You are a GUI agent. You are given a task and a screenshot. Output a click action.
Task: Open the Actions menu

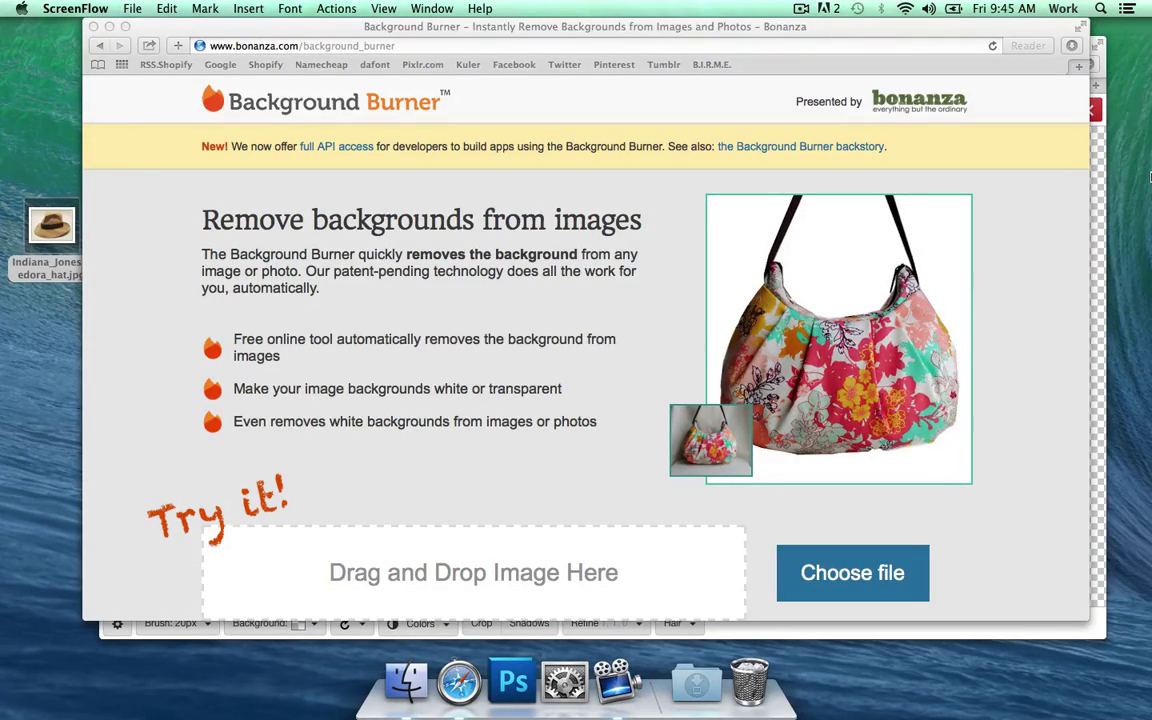pyautogui.click(x=336, y=9)
